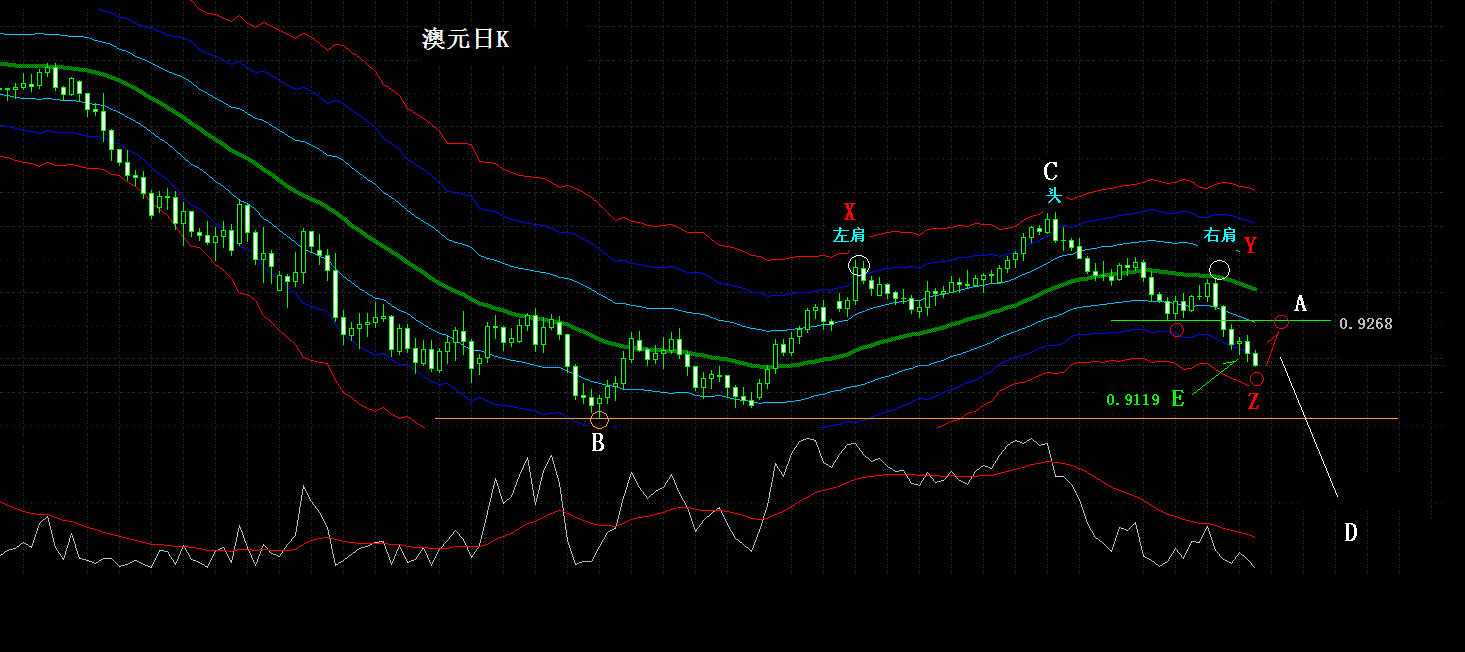Click the white circle marking the right shoulder
The image size is (1465, 652).
pyautogui.click(x=1219, y=269)
